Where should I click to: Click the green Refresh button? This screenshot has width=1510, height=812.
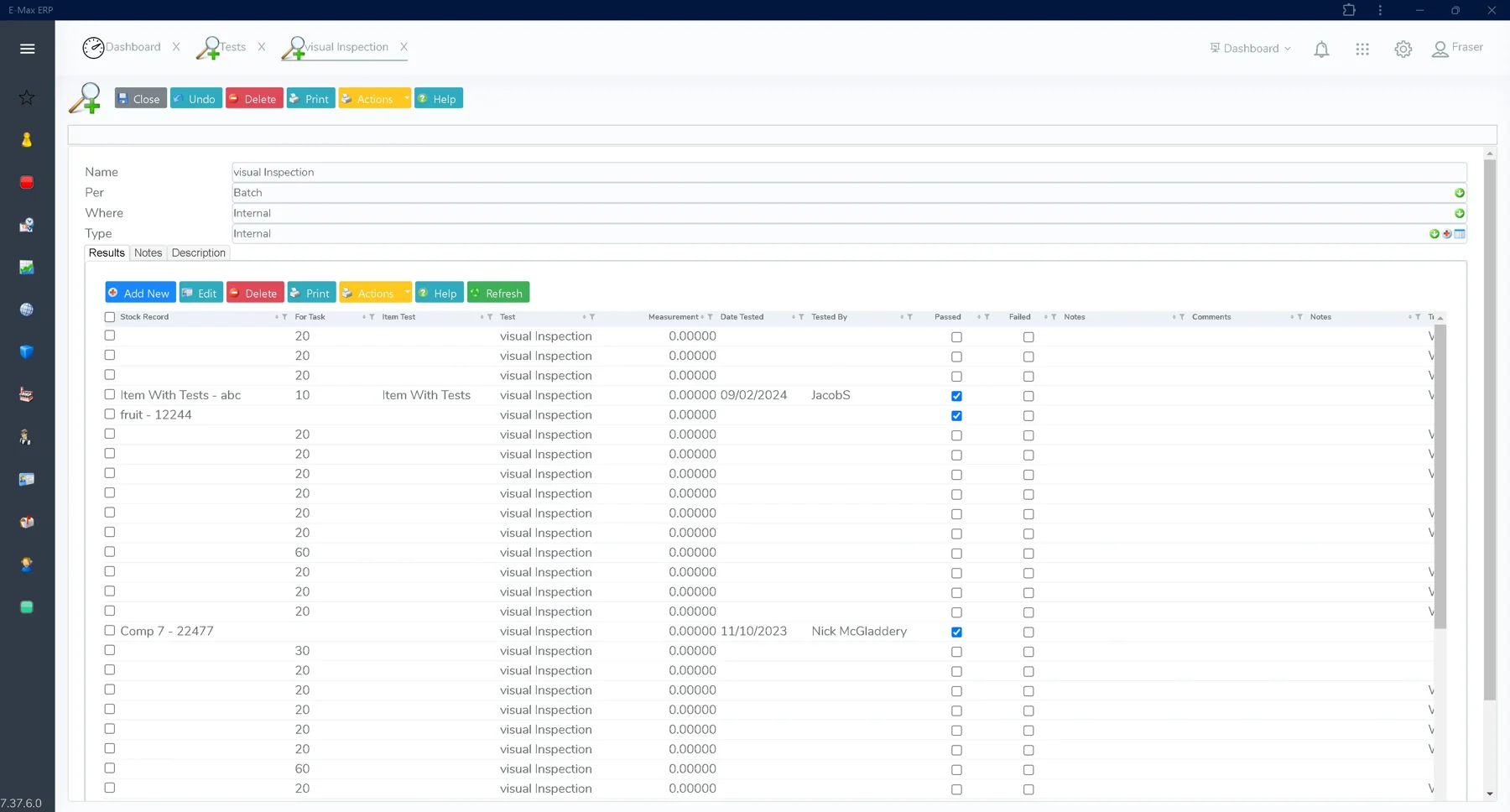pyautogui.click(x=498, y=293)
